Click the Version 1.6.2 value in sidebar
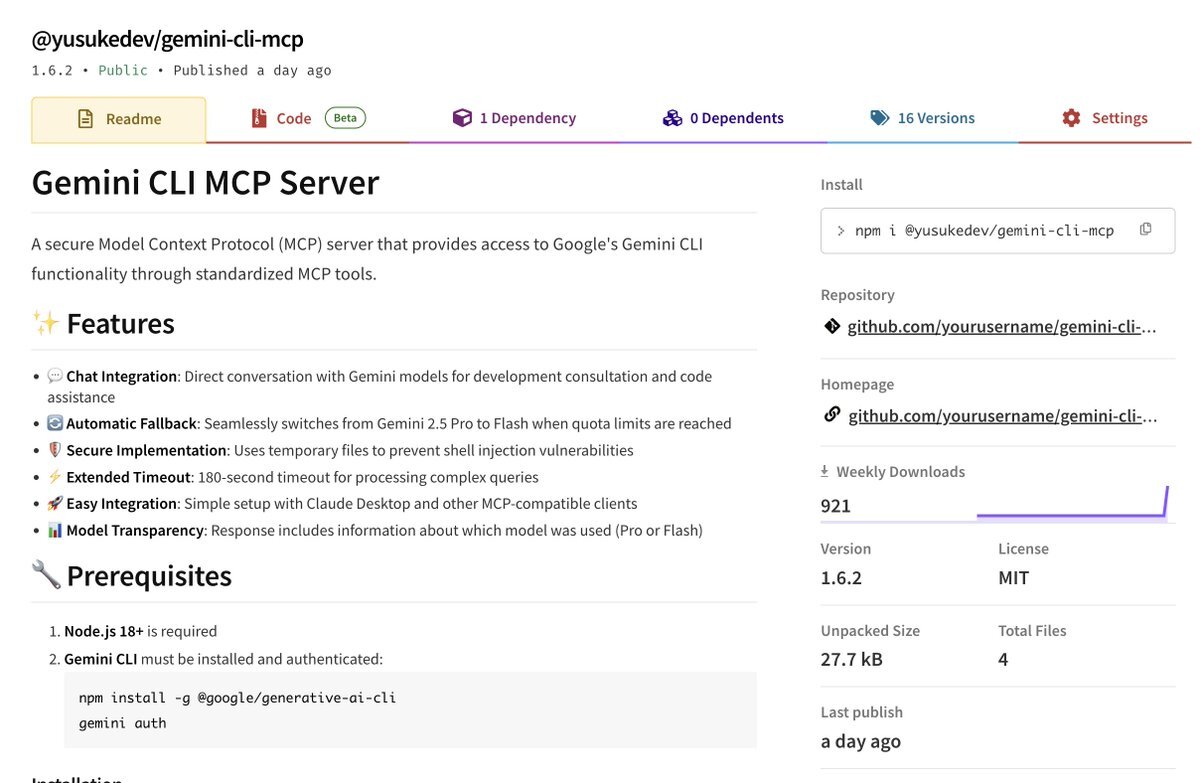The image size is (1200, 783). [x=841, y=578]
